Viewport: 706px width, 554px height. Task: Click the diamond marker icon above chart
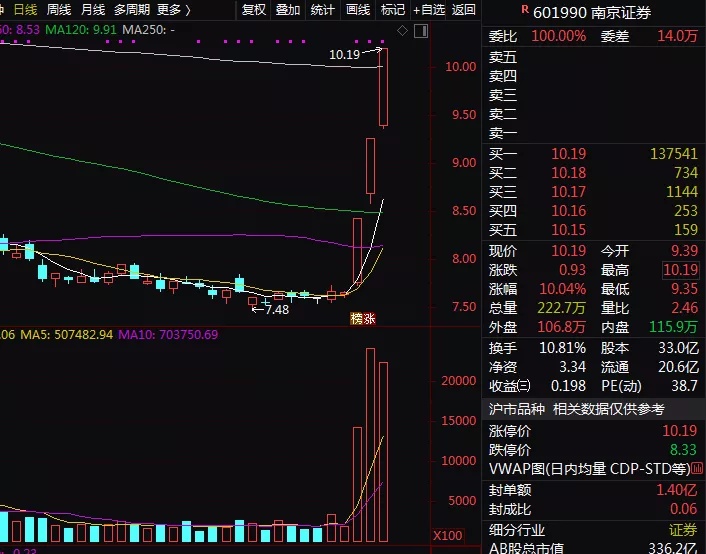coord(403,31)
